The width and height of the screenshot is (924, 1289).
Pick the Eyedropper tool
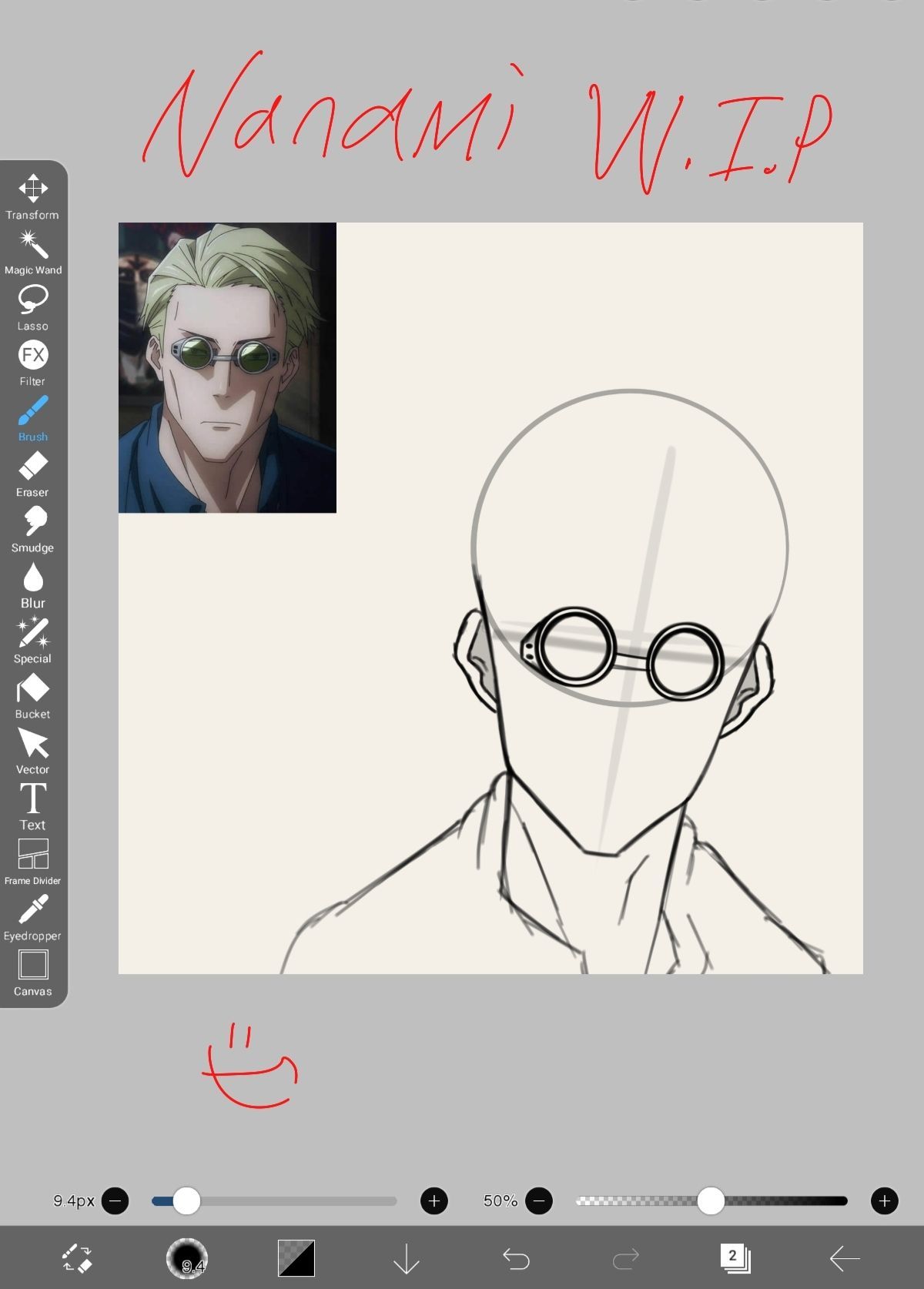point(32,917)
